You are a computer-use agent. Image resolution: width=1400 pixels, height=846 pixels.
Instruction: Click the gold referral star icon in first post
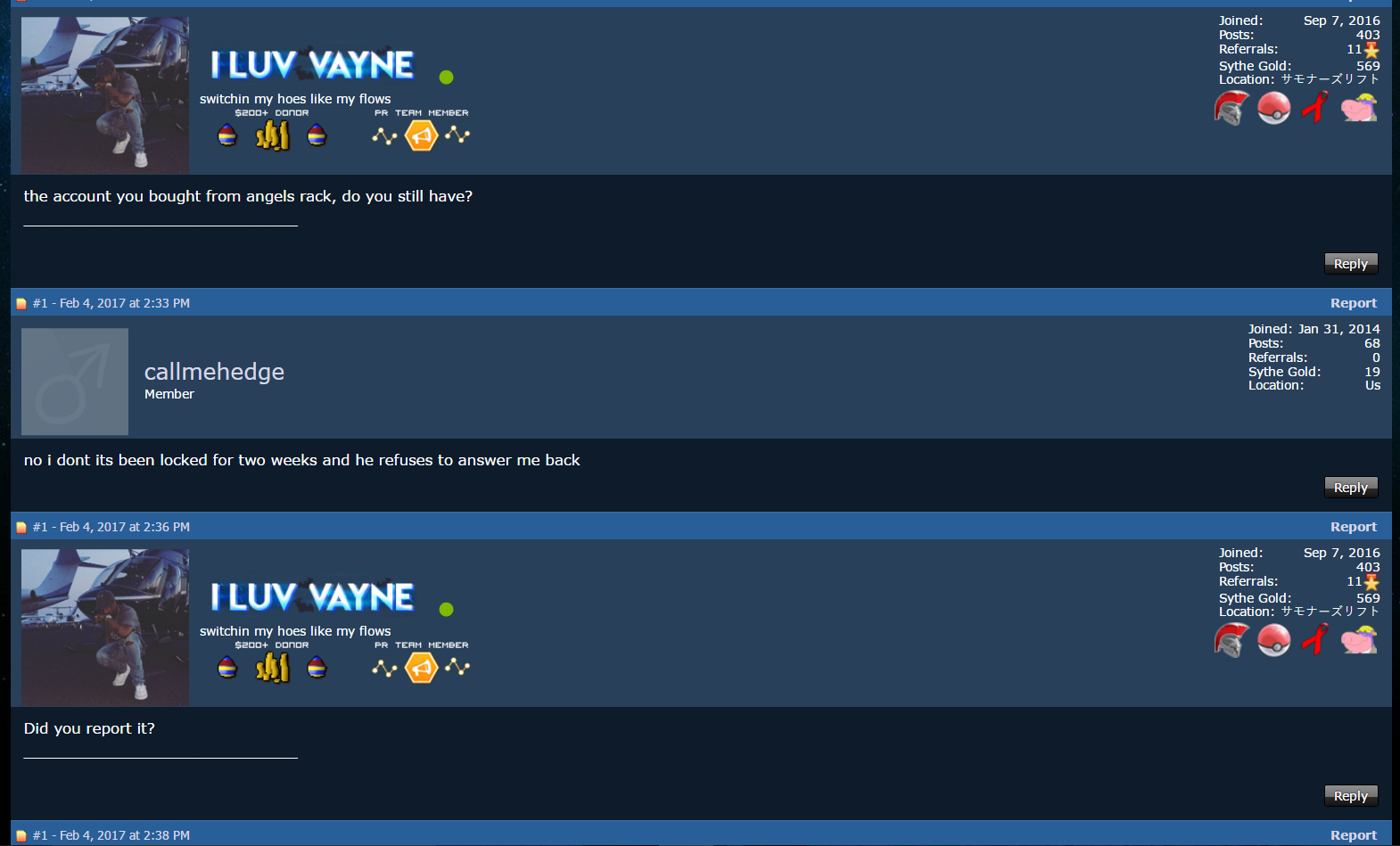[1371, 50]
